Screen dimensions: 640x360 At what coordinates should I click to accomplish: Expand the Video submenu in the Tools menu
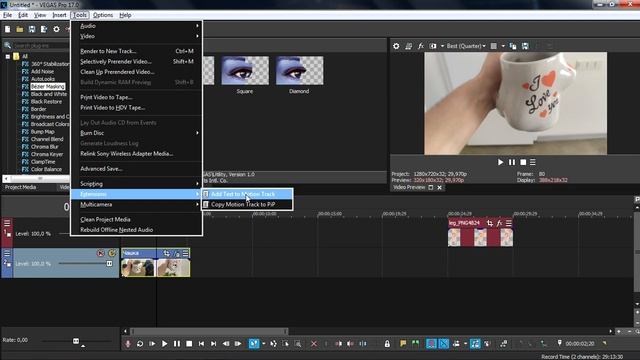(137, 36)
